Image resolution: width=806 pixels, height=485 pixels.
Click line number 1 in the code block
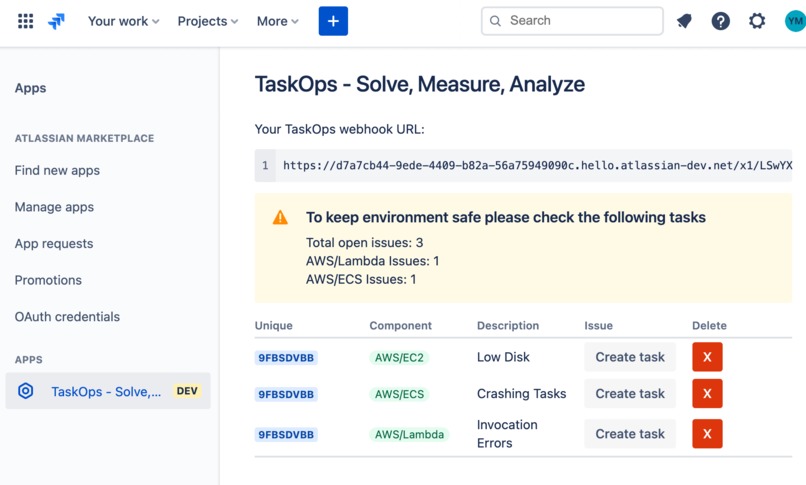pos(265,165)
